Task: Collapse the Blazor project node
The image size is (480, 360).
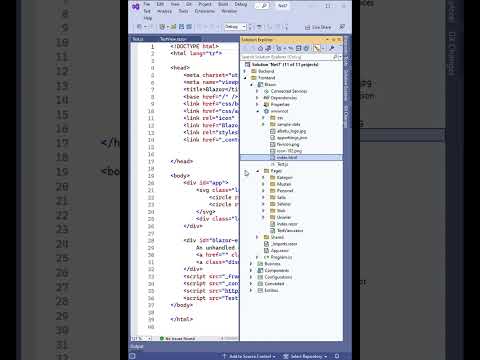Action: [251, 84]
